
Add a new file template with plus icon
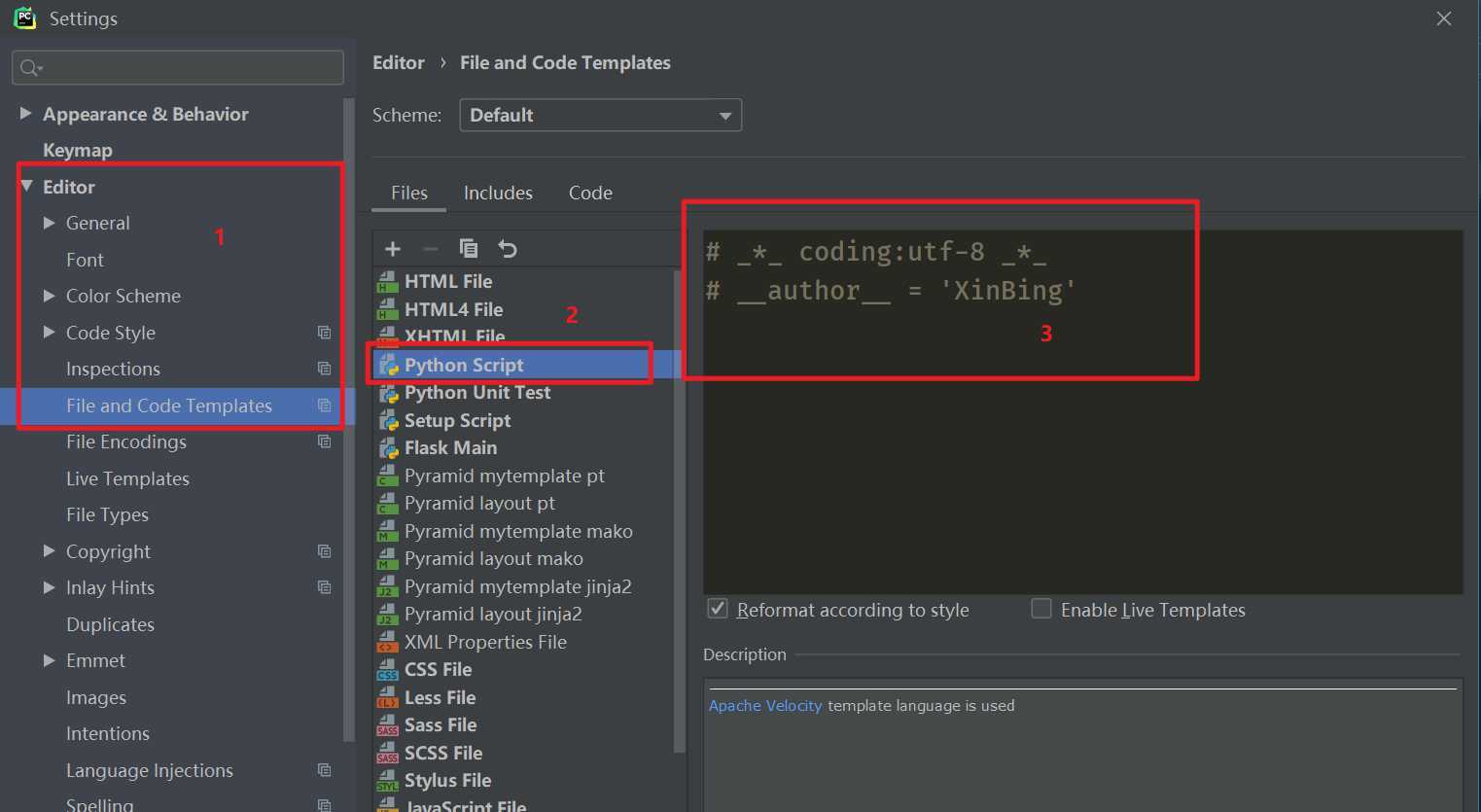pyautogui.click(x=393, y=249)
